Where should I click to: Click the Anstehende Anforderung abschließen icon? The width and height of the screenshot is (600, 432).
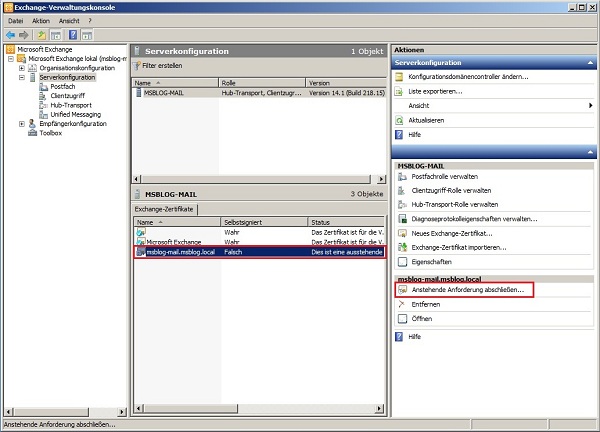tap(402, 290)
